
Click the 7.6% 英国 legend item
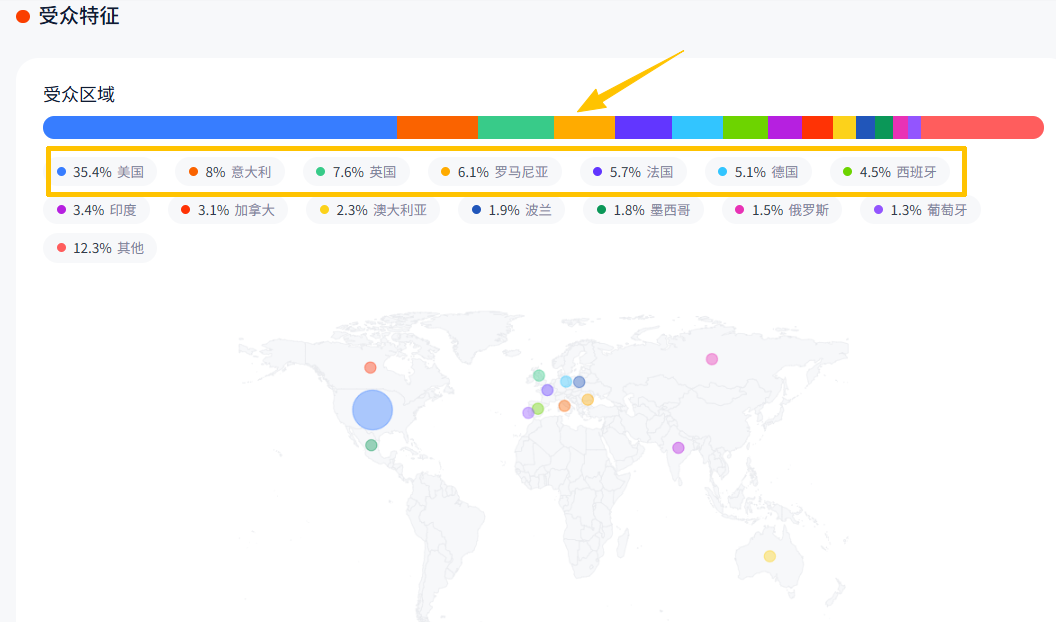point(356,172)
